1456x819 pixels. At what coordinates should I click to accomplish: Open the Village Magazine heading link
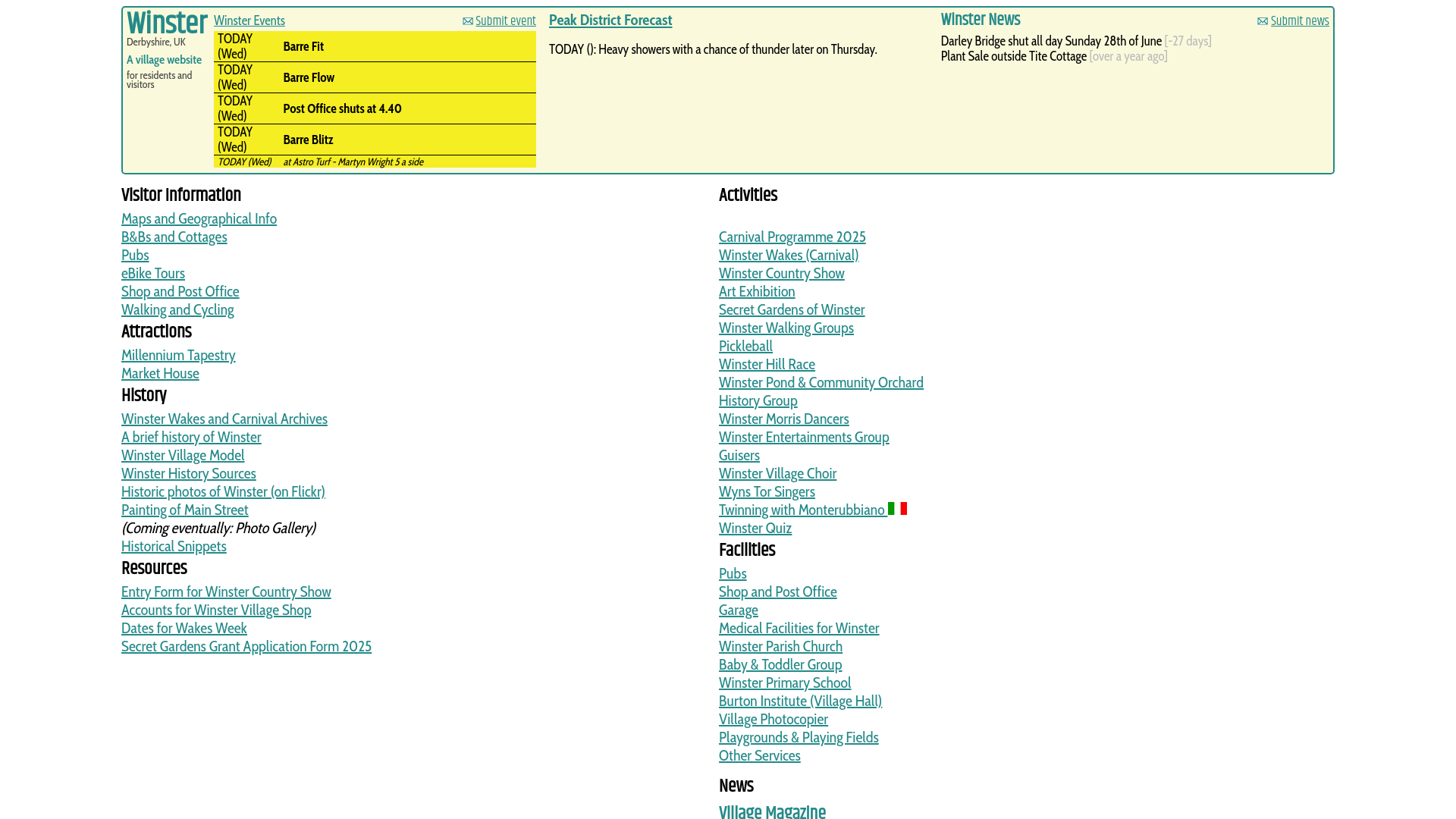tap(772, 811)
